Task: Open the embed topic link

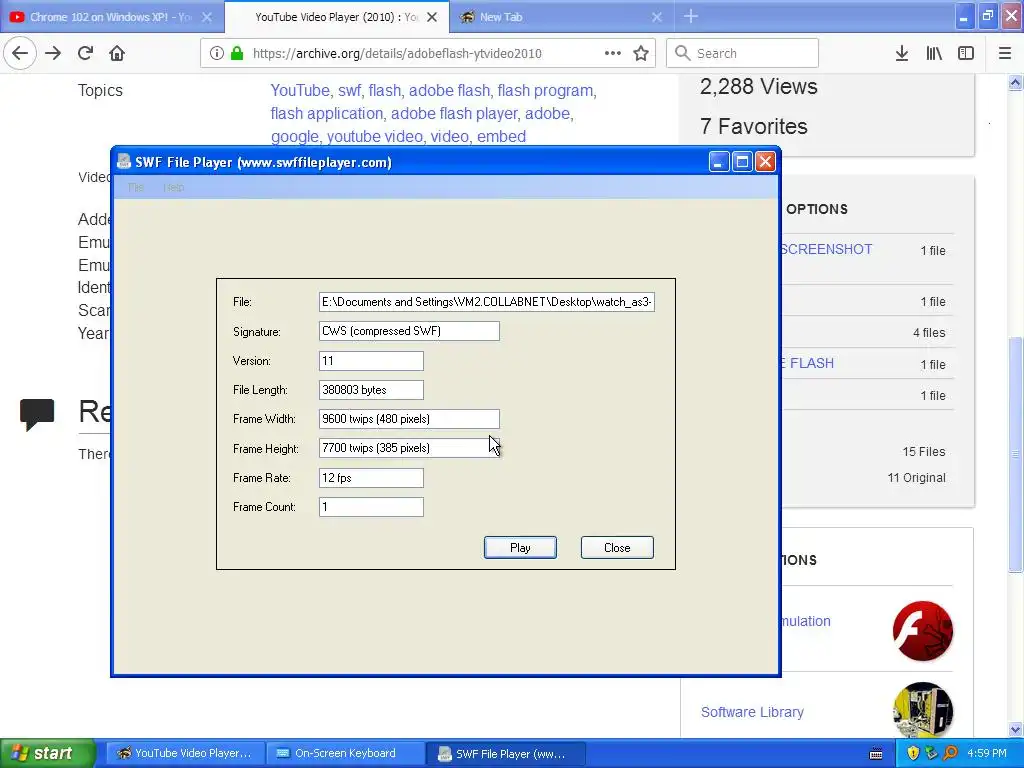Action: [501, 136]
